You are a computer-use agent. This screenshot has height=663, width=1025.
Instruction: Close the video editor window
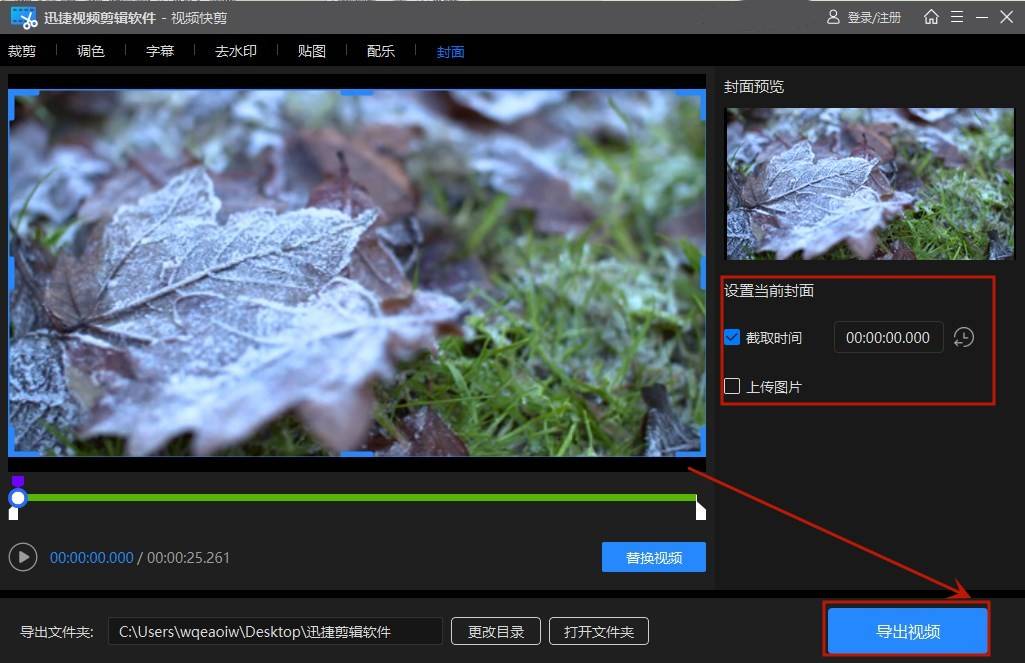tap(1007, 17)
